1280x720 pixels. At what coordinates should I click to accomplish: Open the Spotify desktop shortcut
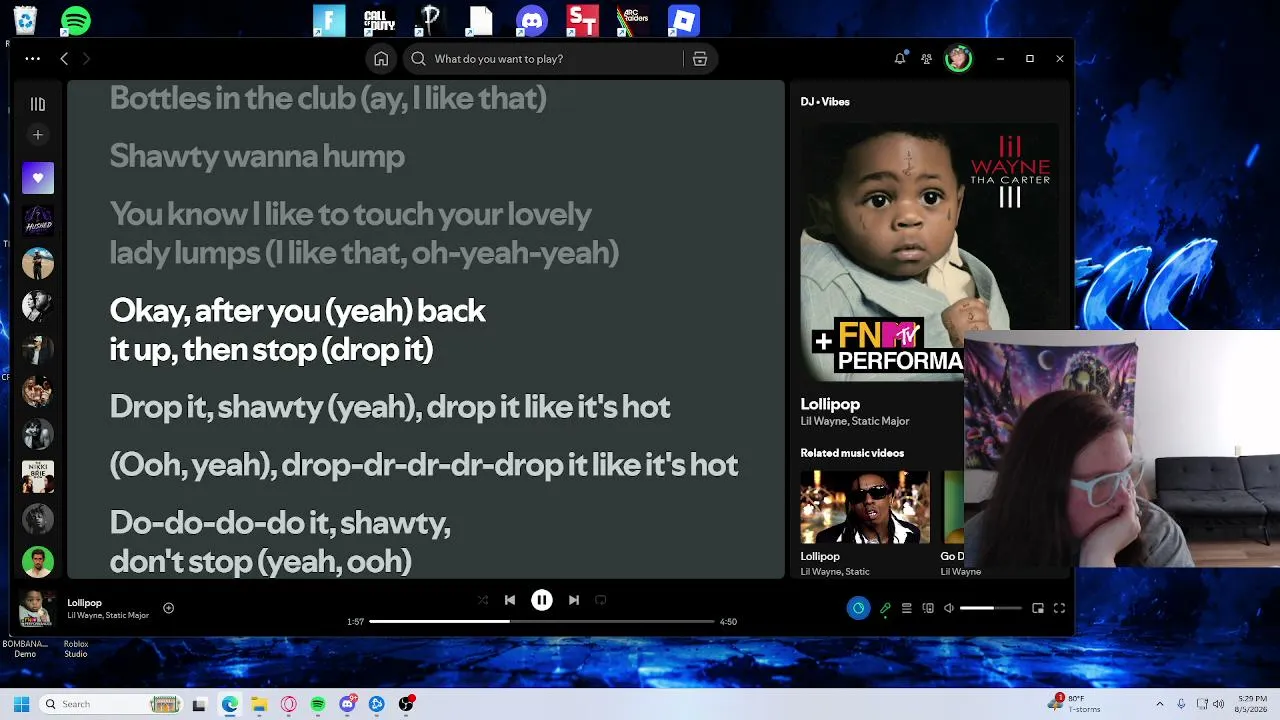(x=76, y=20)
